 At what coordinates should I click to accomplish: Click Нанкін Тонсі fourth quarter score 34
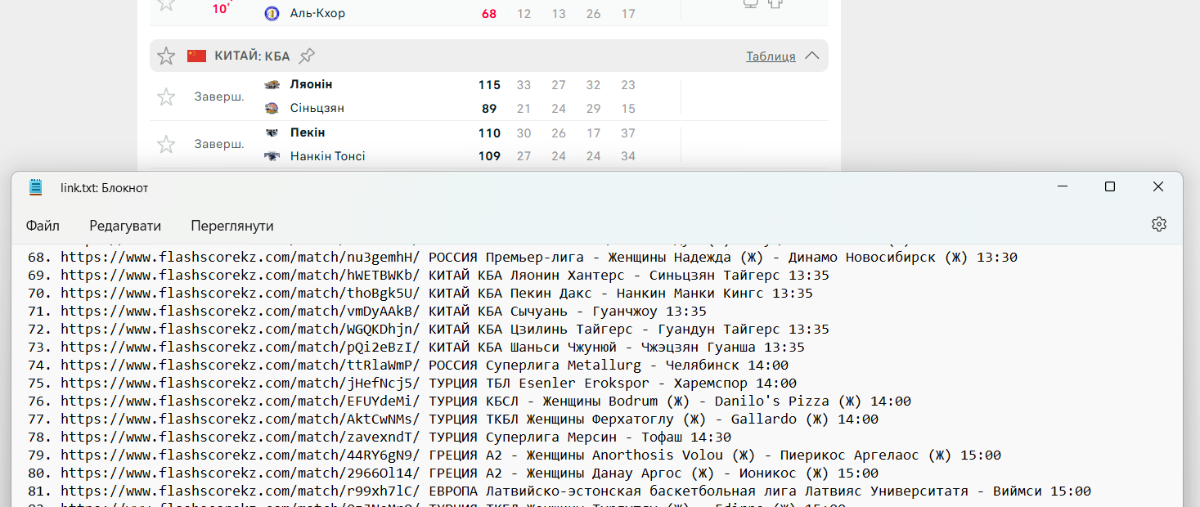click(x=628, y=156)
